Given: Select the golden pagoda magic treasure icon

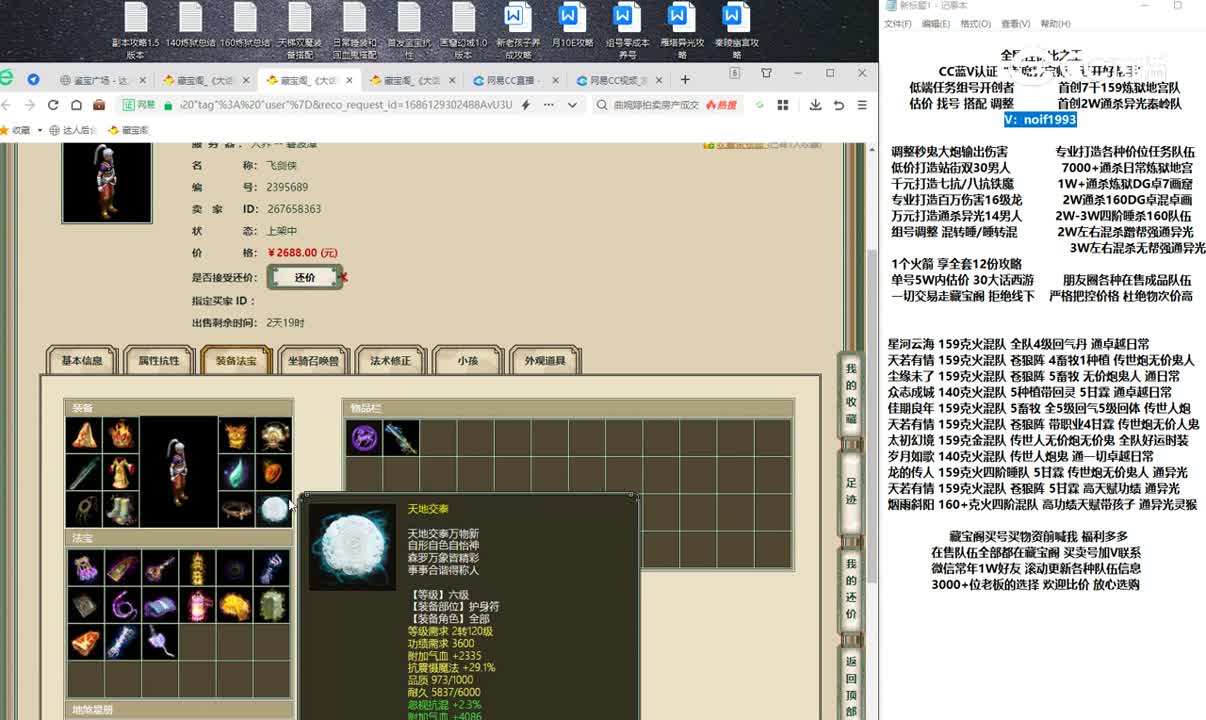Looking at the screenshot, I should (x=198, y=568).
